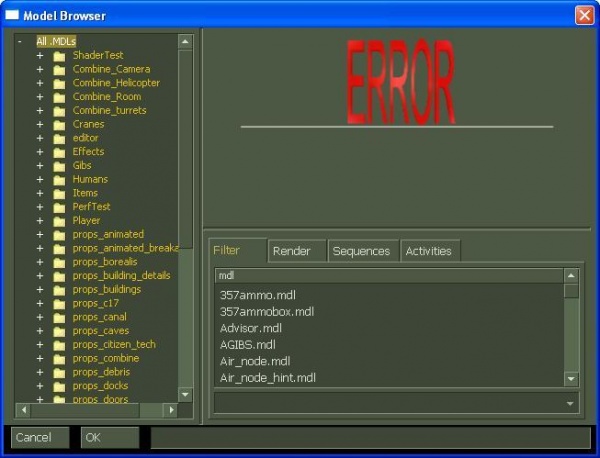Image resolution: width=600 pixels, height=458 pixels.
Task: Click the Humans folder icon
Action: (59, 180)
